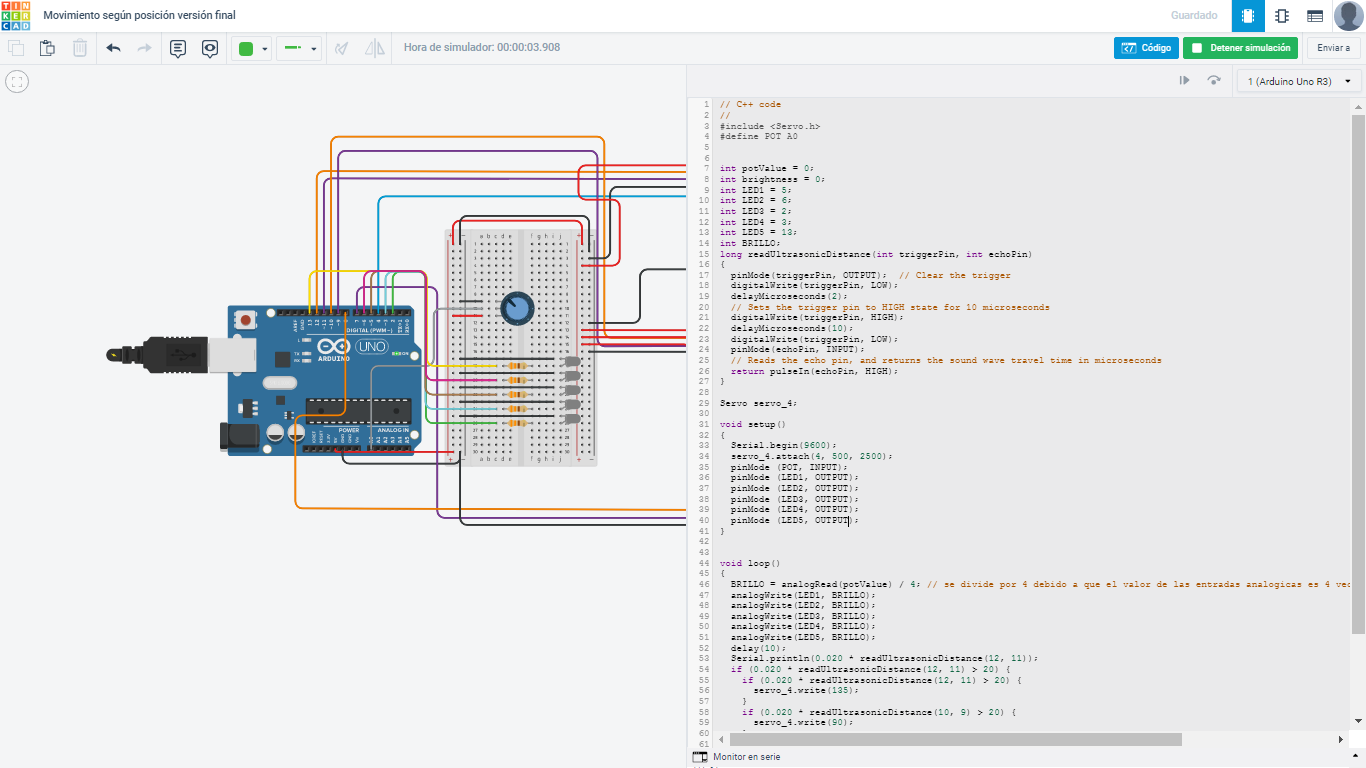Toggle the Código editor panel

coord(1146,48)
